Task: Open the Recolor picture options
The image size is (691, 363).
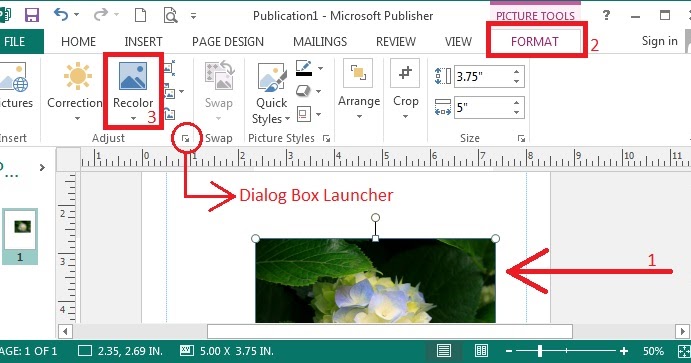Action: (133, 92)
